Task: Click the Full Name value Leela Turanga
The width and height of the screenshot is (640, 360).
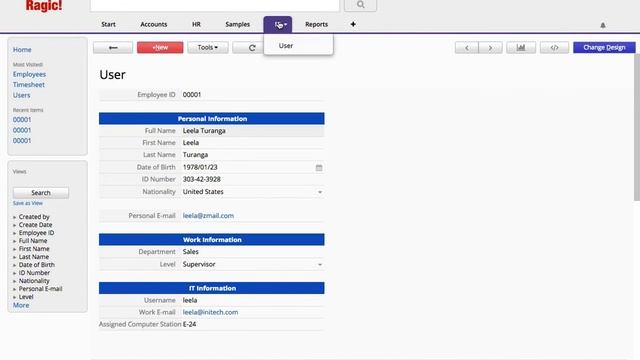Action: [x=204, y=131]
